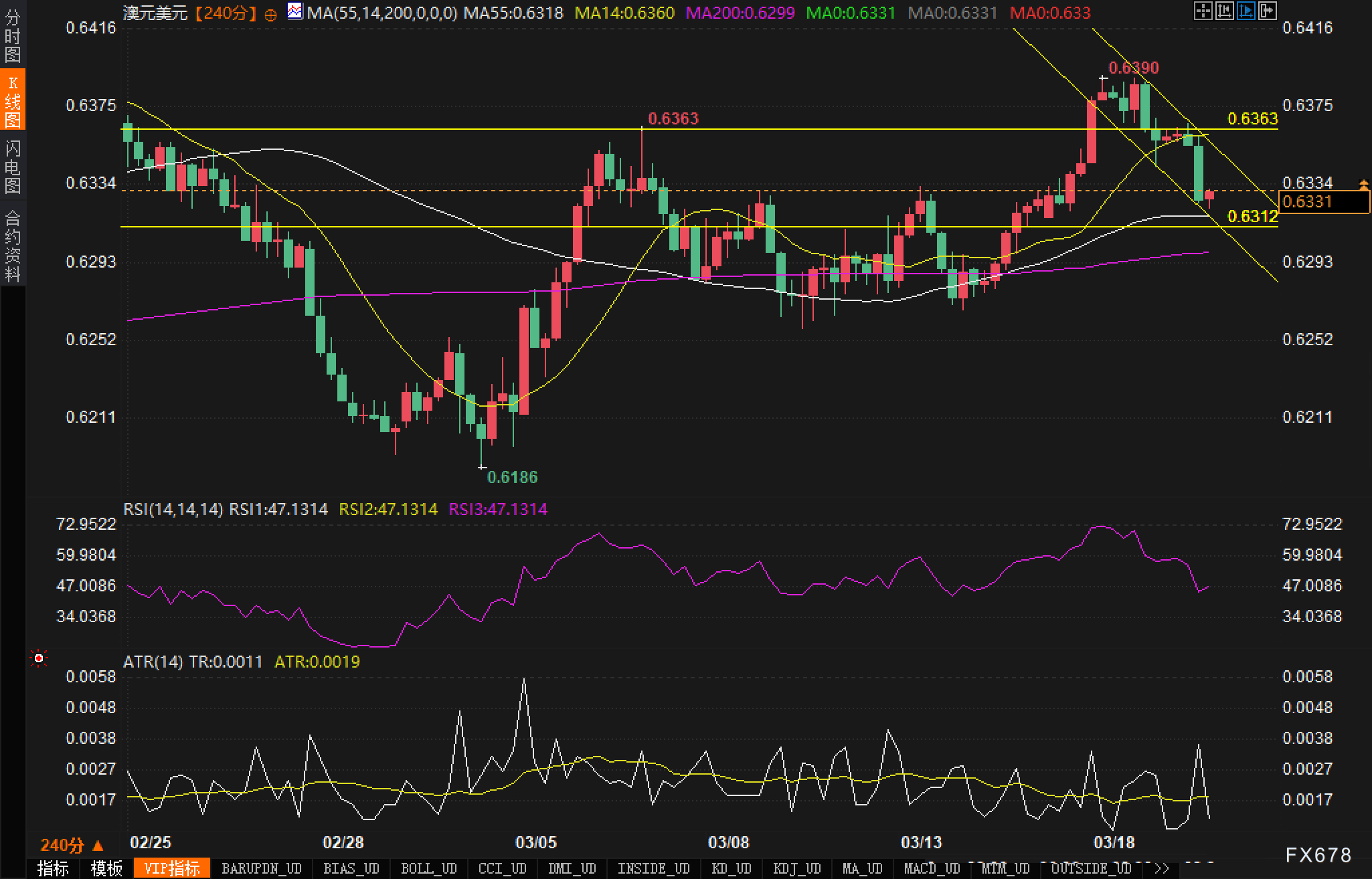Toggle the VIP指标 tab
This screenshot has width=1372, height=879.
coord(172,868)
